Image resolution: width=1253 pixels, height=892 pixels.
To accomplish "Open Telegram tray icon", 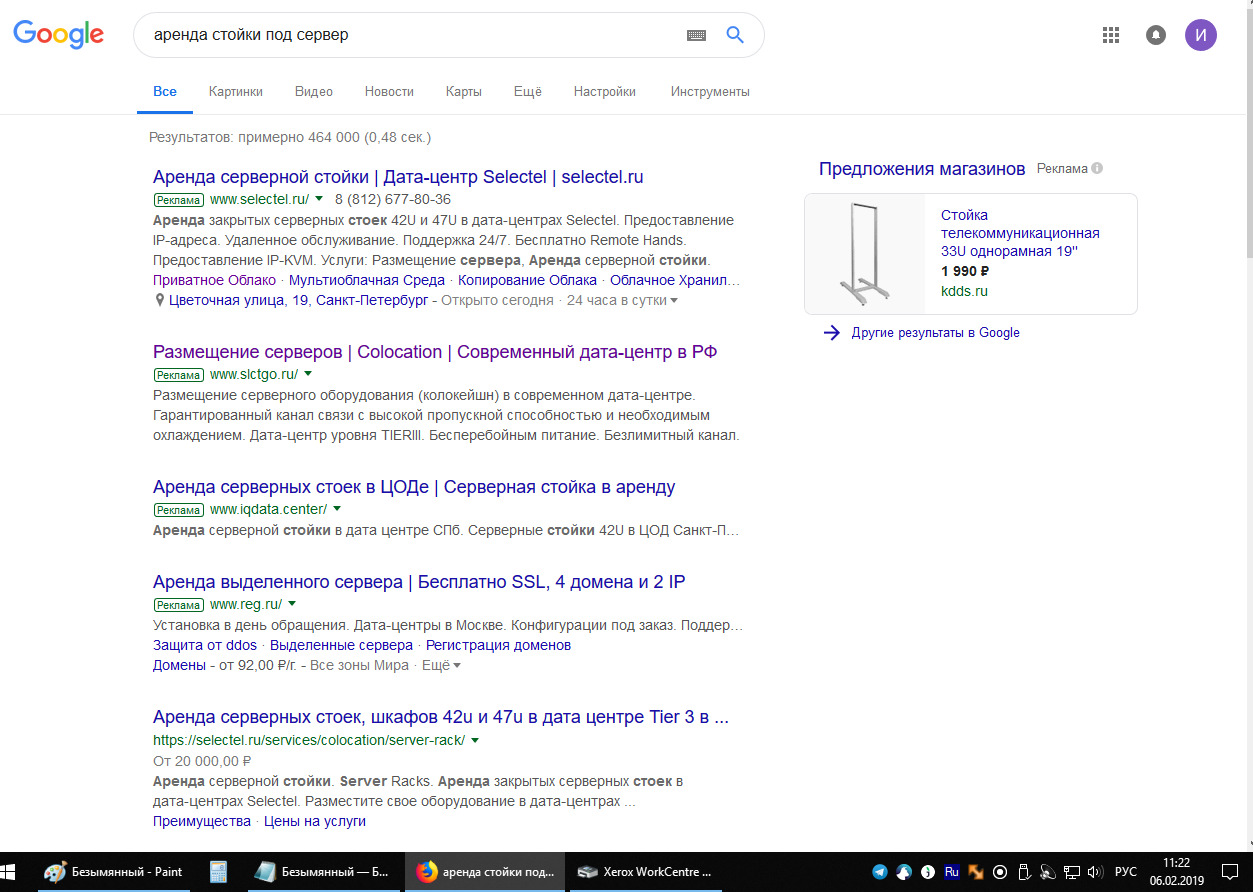I will pyautogui.click(x=880, y=872).
